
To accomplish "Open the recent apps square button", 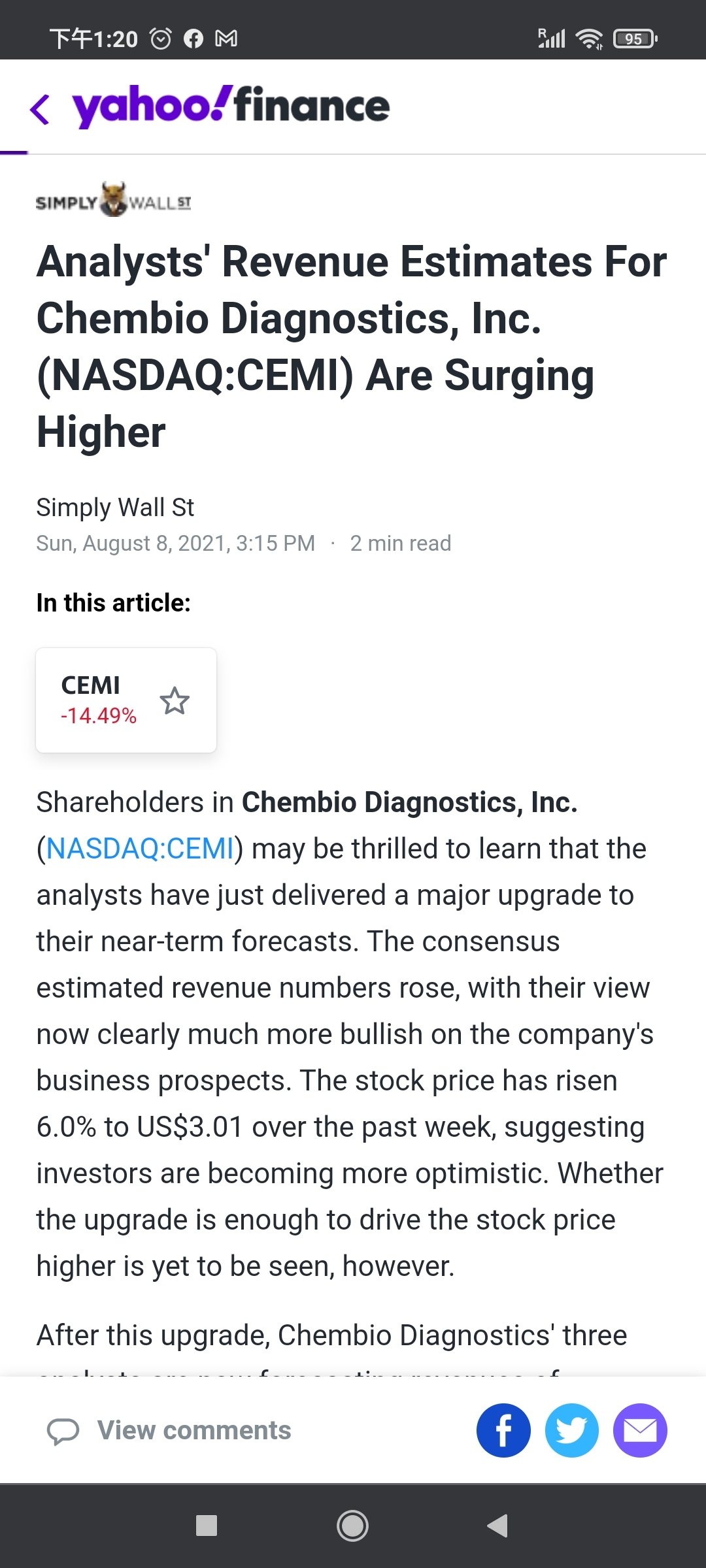I will click(x=207, y=1526).
